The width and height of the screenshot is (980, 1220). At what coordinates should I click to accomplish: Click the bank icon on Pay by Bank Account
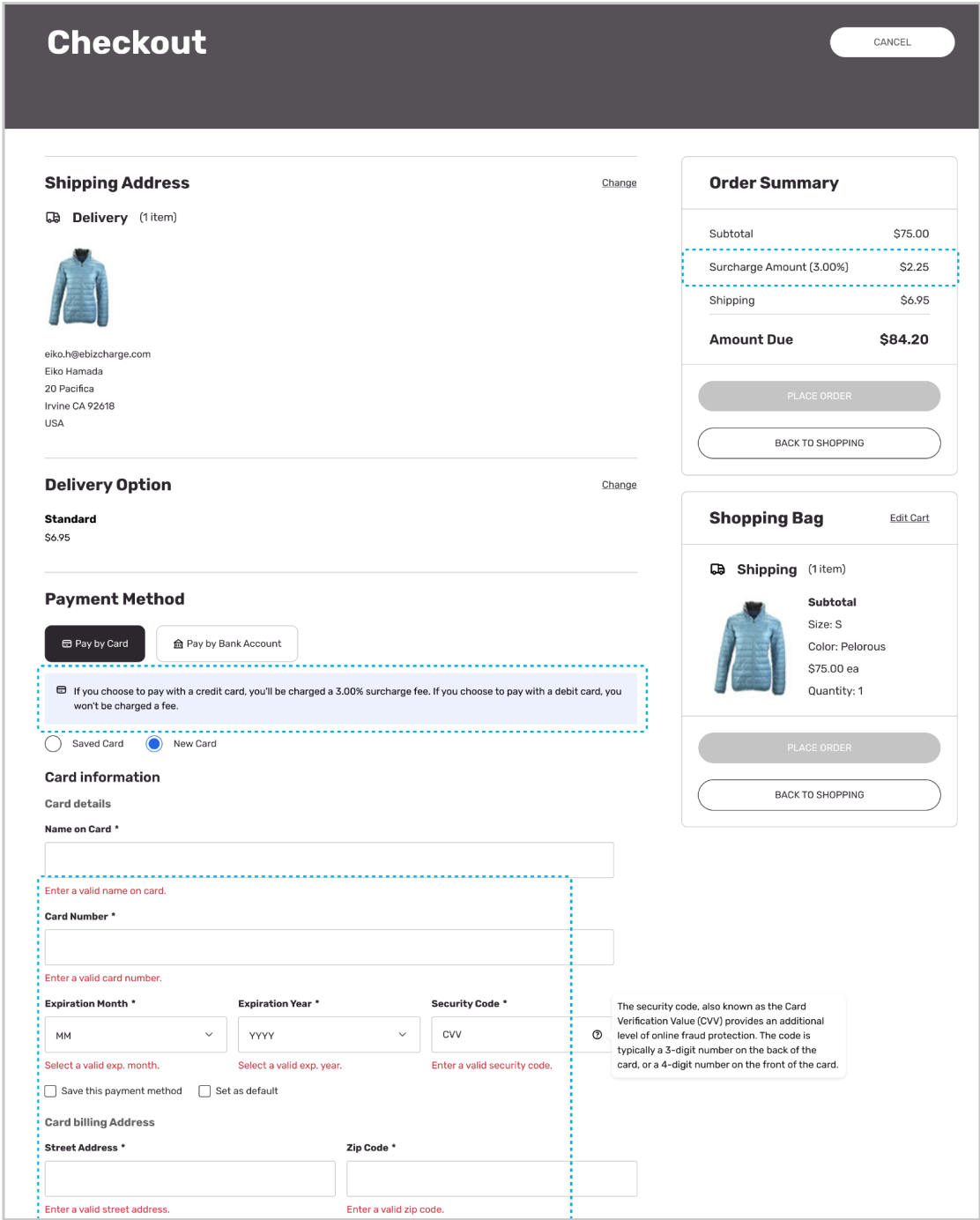(x=178, y=644)
